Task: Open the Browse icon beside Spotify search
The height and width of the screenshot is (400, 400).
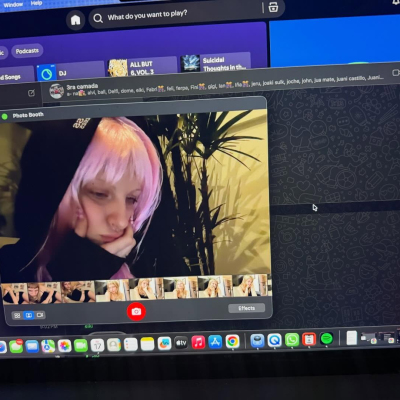Action: pos(273,7)
